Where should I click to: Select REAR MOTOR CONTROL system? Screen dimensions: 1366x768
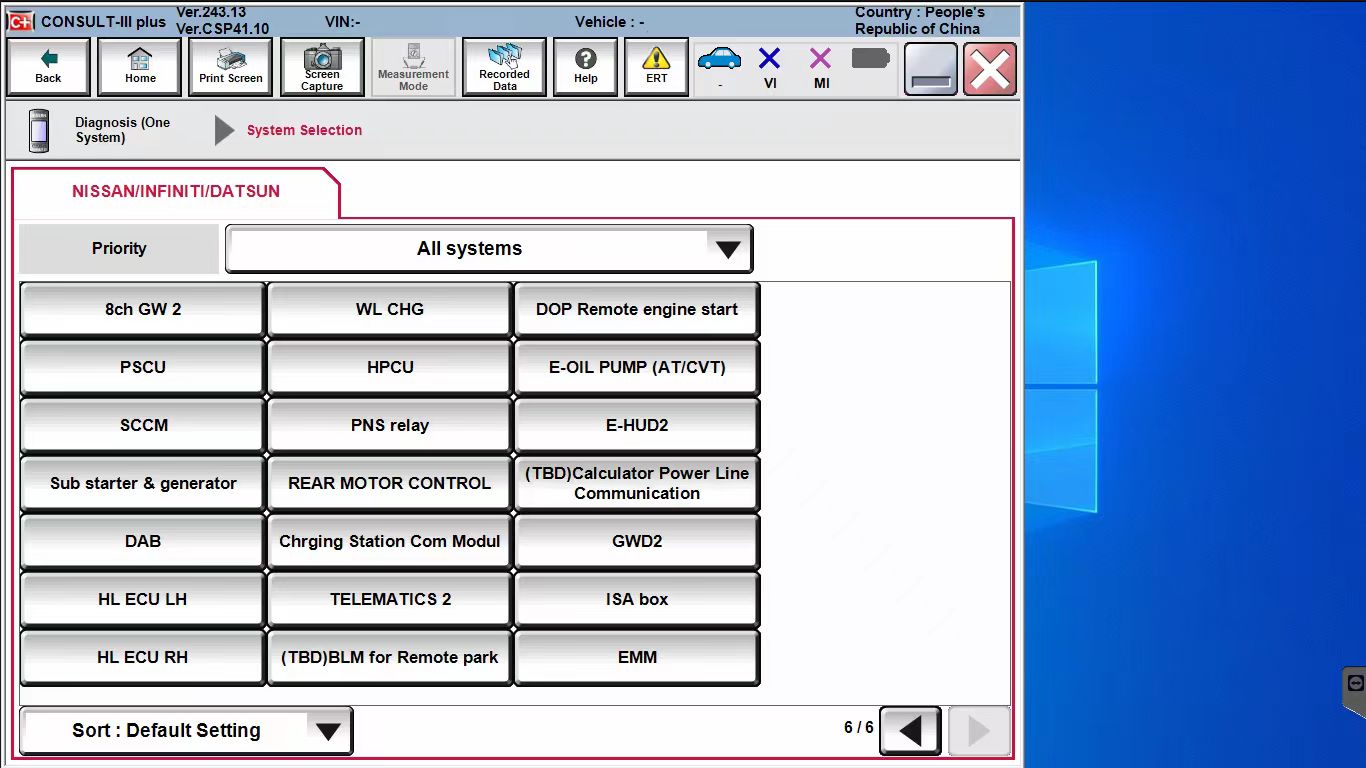point(390,483)
